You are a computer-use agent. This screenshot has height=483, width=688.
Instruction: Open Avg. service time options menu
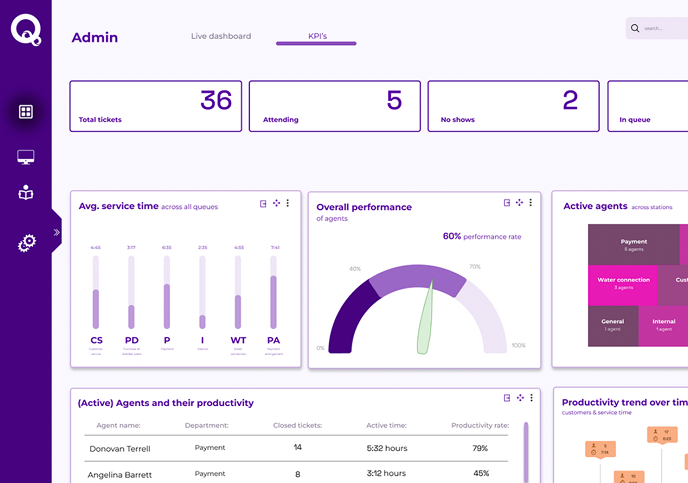coord(288,203)
